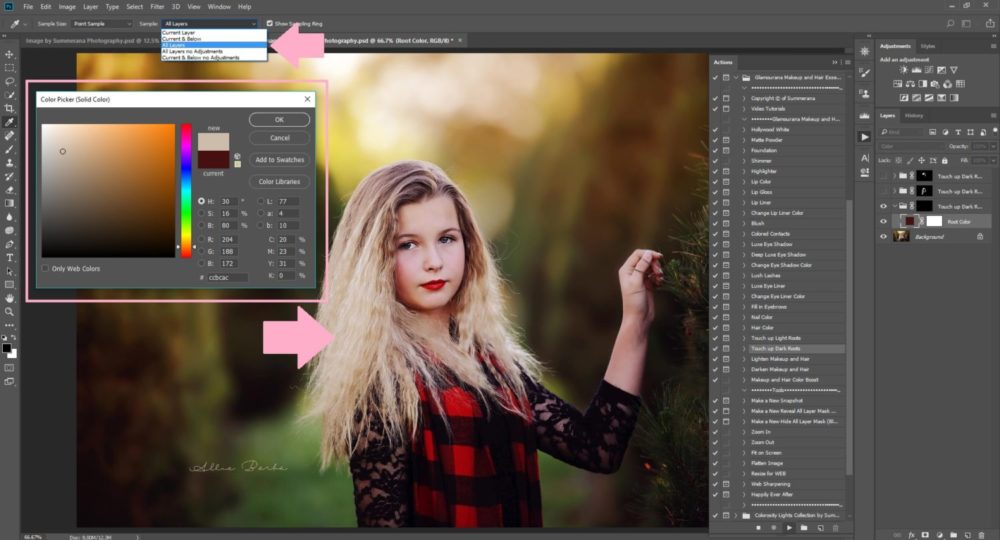Switch to the History tab
The height and width of the screenshot is (540, 1000).
[913, 115]
